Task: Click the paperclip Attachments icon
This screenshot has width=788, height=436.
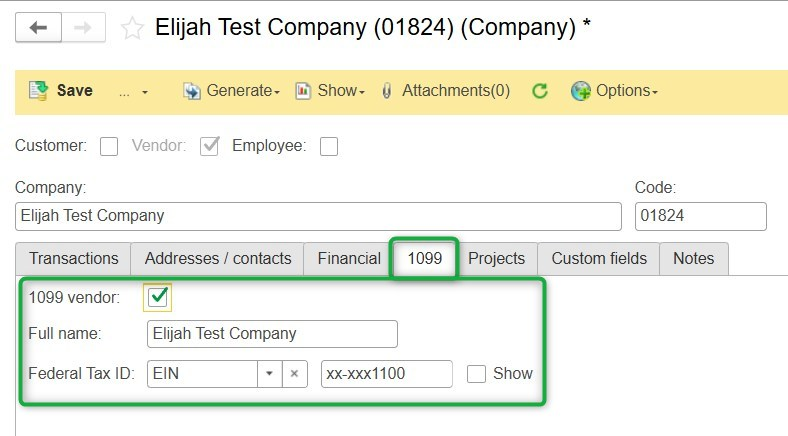Action: [x=386, y=91]
